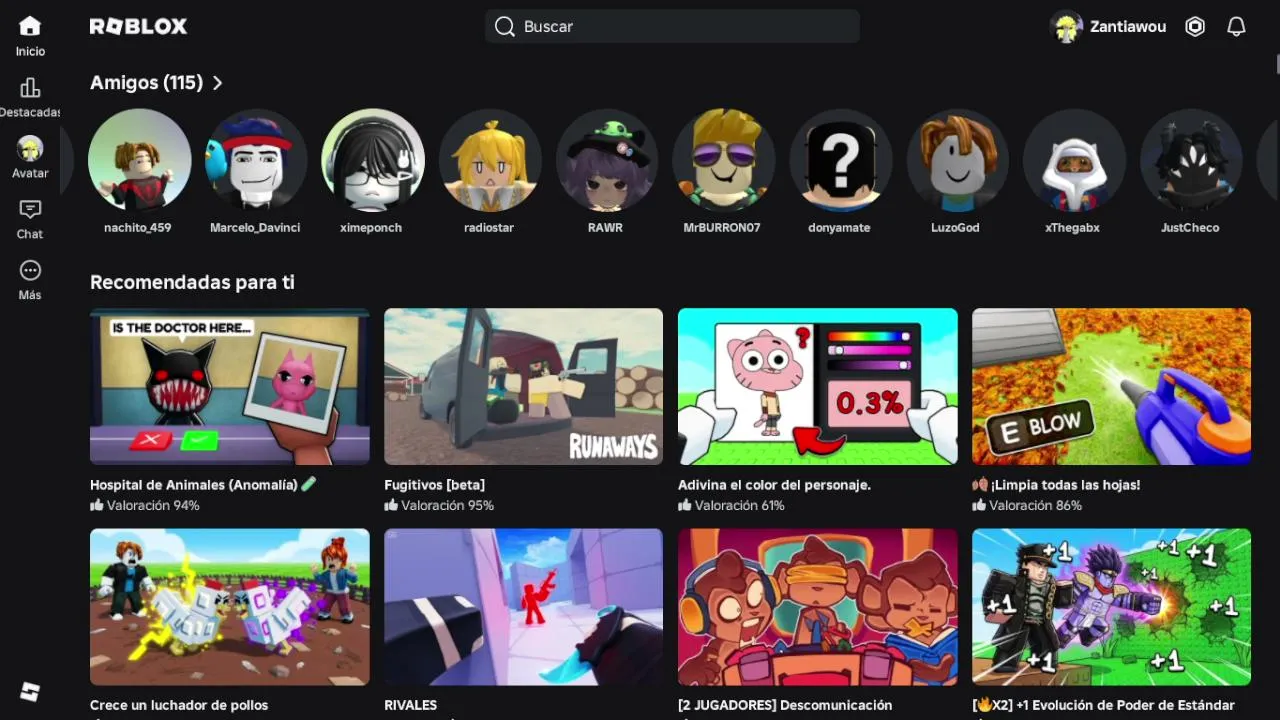Click the RAWR name label

[x=605, y=228]
